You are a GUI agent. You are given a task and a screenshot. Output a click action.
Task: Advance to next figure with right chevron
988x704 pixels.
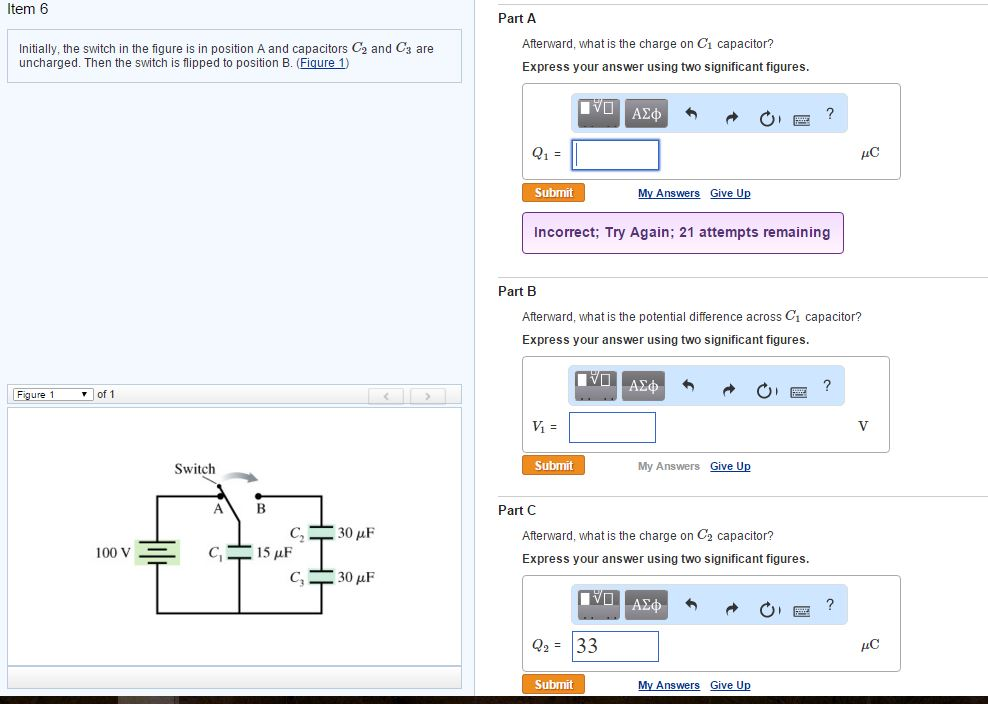pyautogui.click(x=428, y=395)
